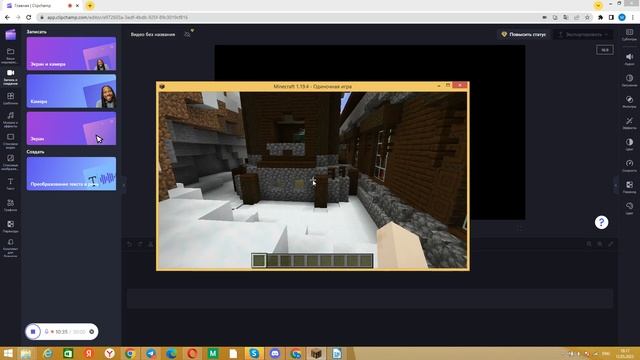This screenshot has width=640, height=360.
Task: Open the Music and effects section
Action: point(10,120)
